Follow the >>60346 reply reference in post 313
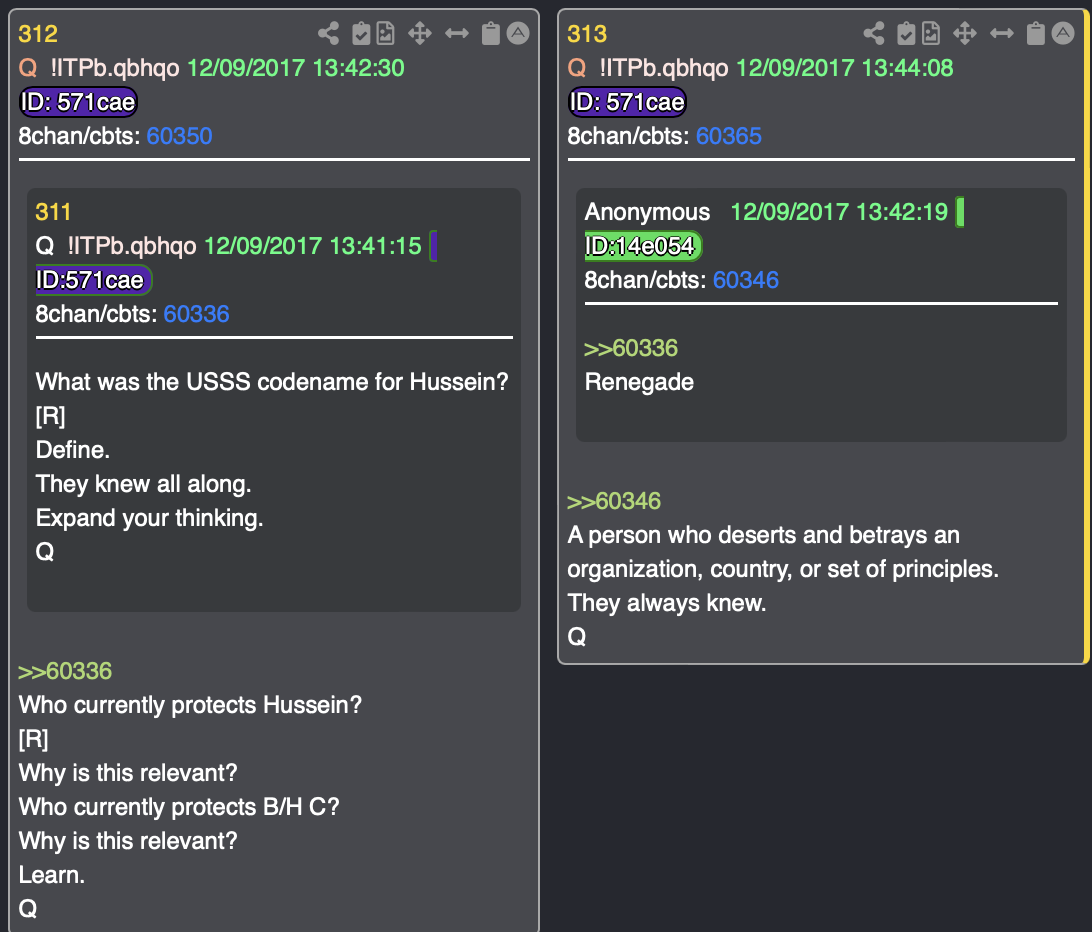This screenshot has height=932, width=1092. [614, 501]
